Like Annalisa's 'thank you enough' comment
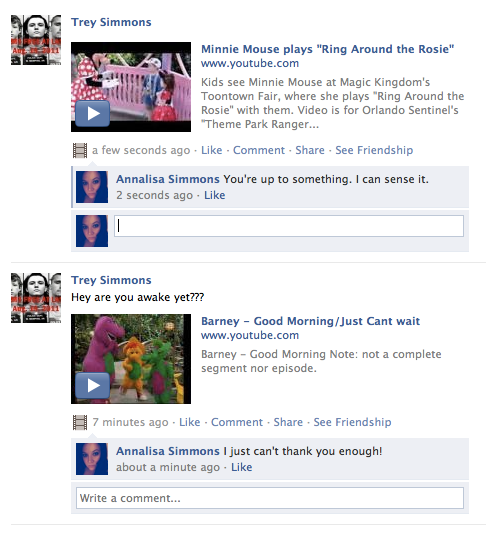The width and height of the screenshot is (486, 534). (x=242, y=467)
